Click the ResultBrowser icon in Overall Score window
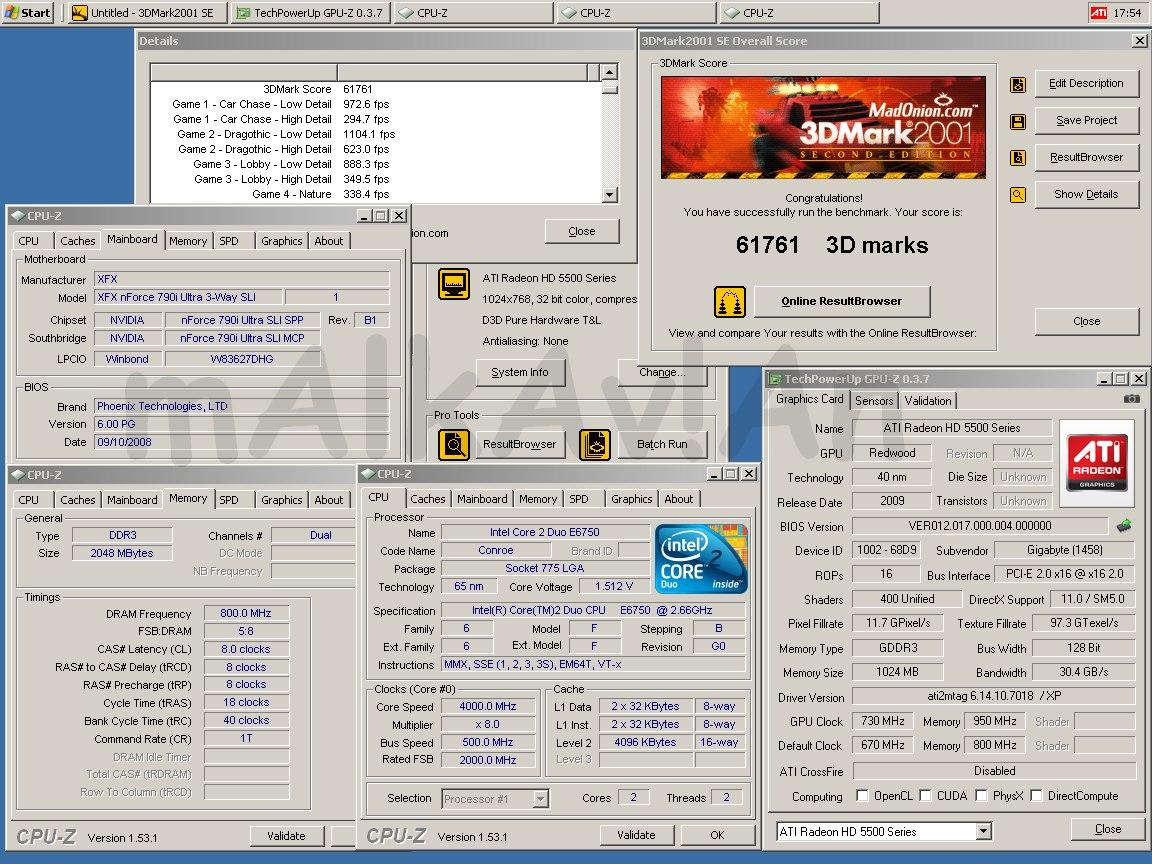The image size is (1152, 864). coord(1018,157)
